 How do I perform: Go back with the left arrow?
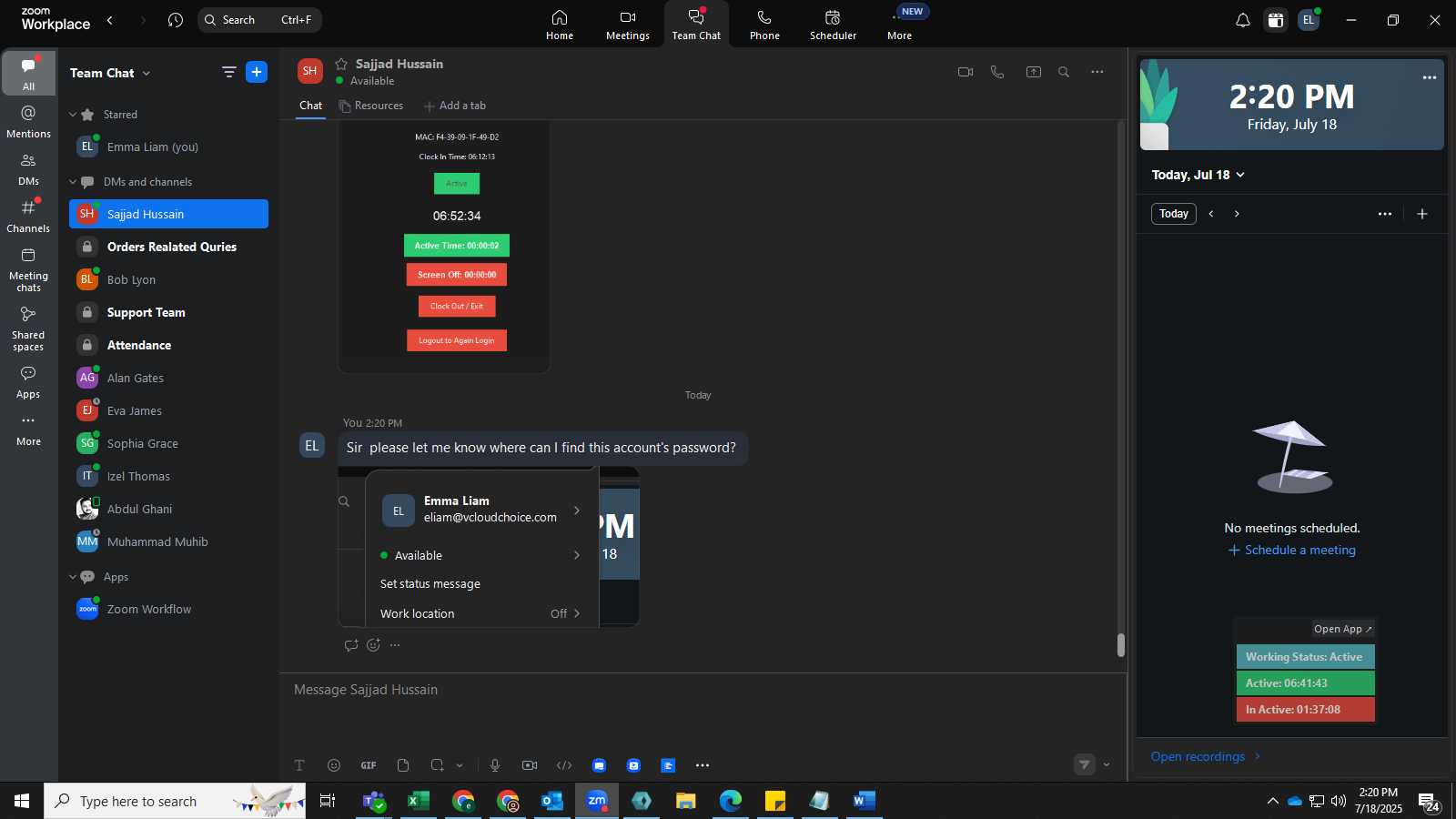tap(110, 20)
